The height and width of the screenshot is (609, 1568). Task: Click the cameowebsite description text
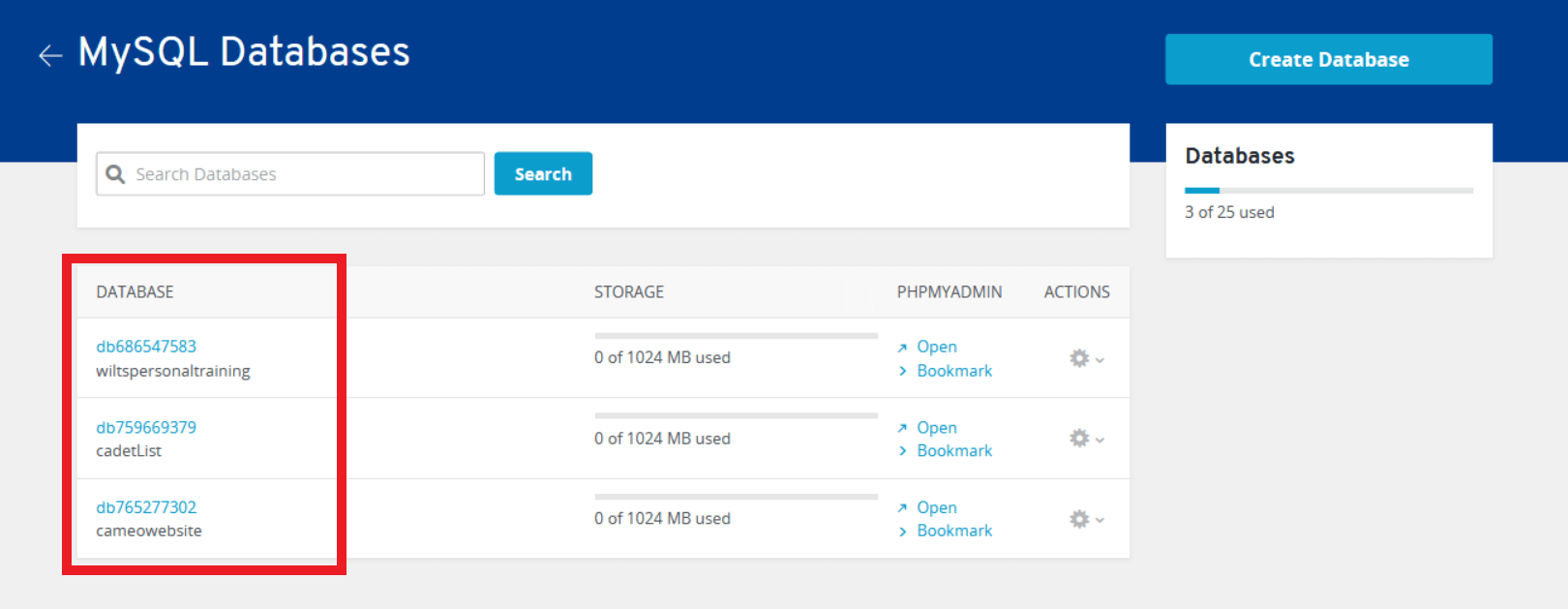[x=149, y=531]
